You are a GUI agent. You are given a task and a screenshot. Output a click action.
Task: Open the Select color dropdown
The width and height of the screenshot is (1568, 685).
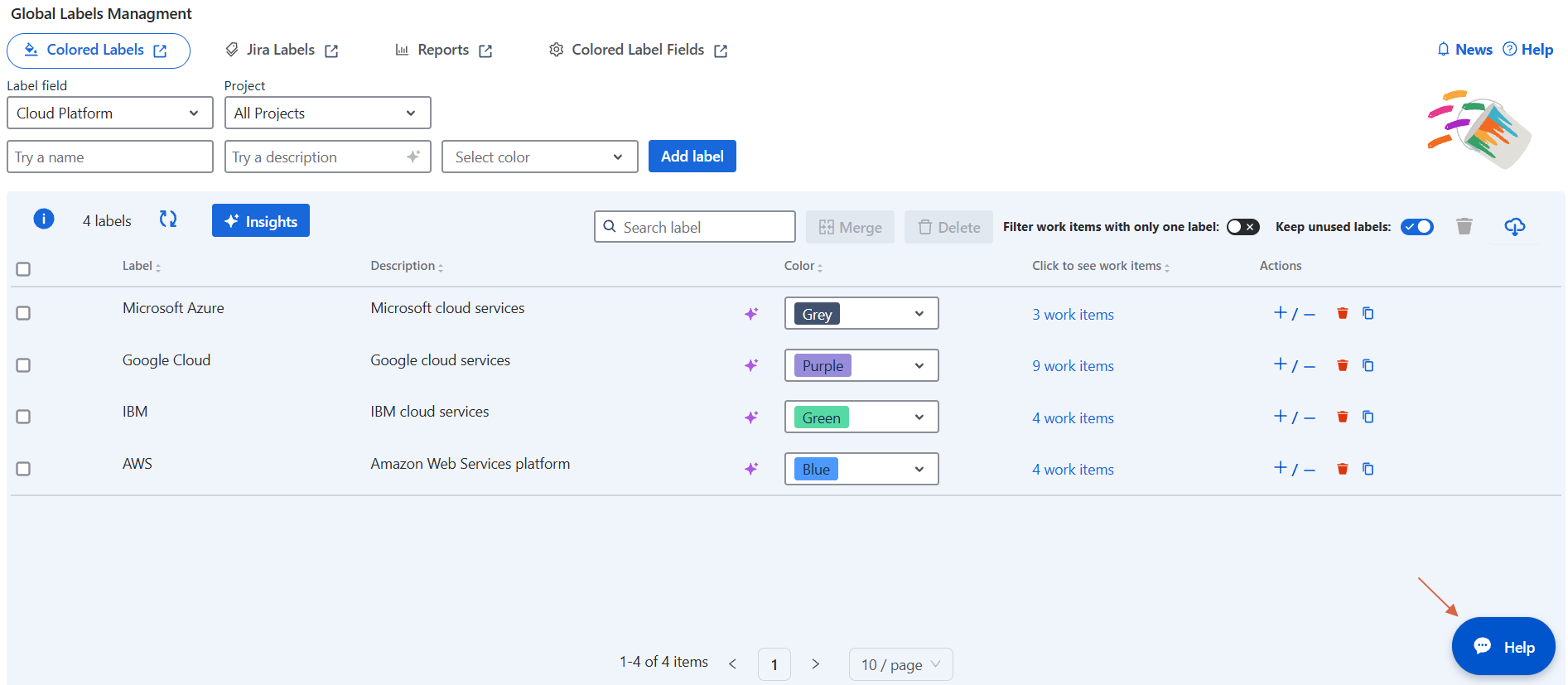(x=540, y=157)
